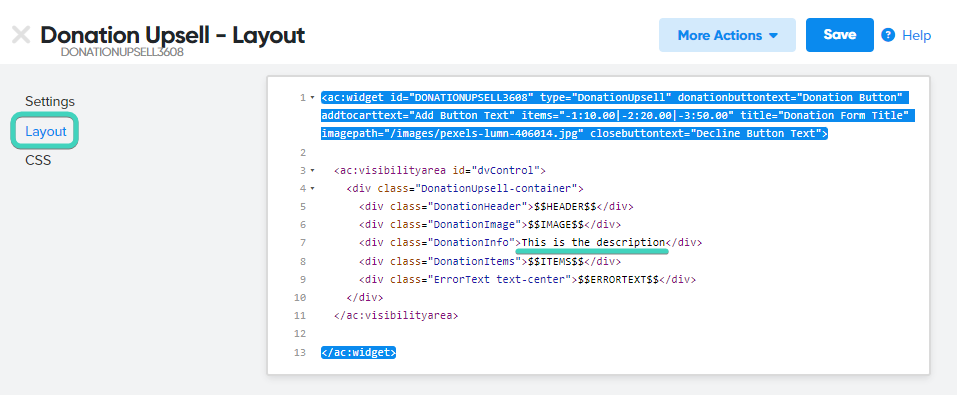This screenshot has height=395, width=957.
Task: Collapse the ac:visibilityarea fold on line 3
Action: pyautogui.click(x=312, y=170)
